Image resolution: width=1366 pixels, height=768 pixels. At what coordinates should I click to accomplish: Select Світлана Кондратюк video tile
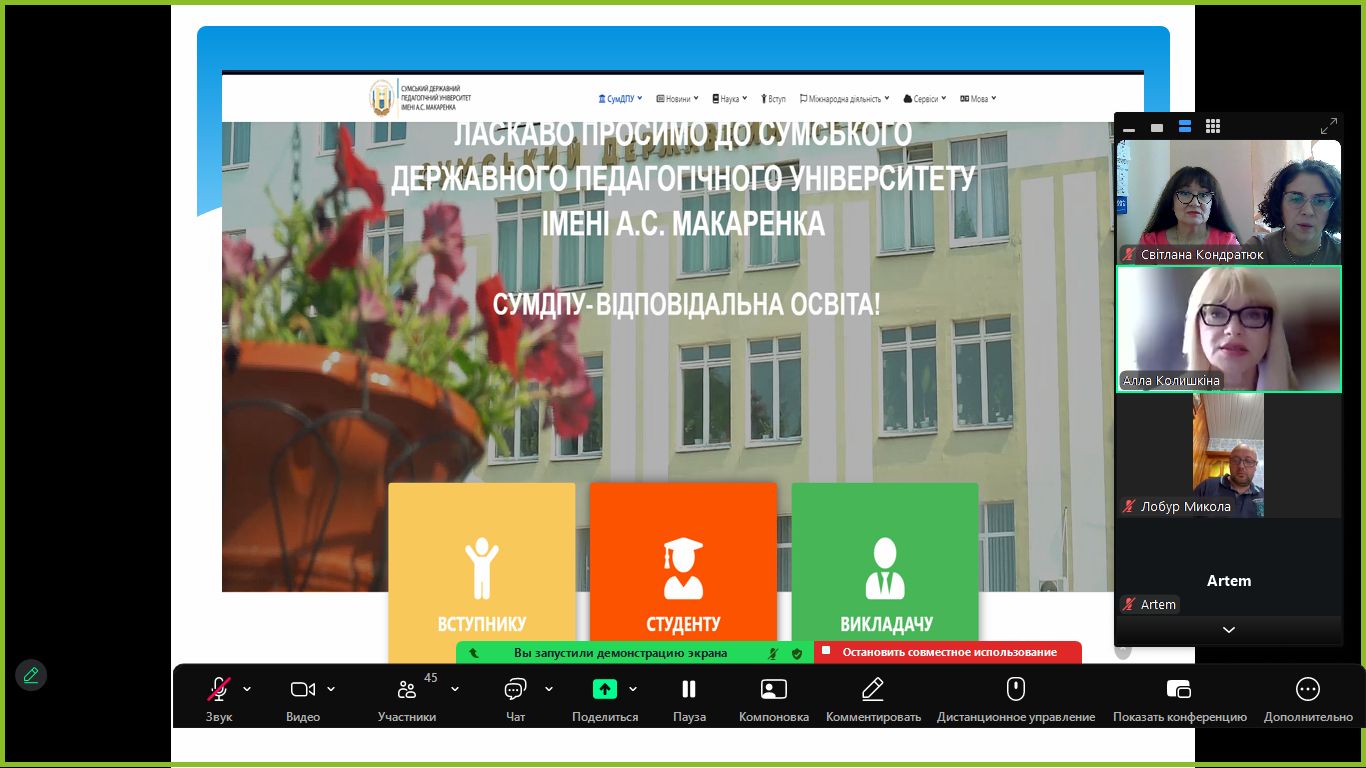[x=1229, y=202]
